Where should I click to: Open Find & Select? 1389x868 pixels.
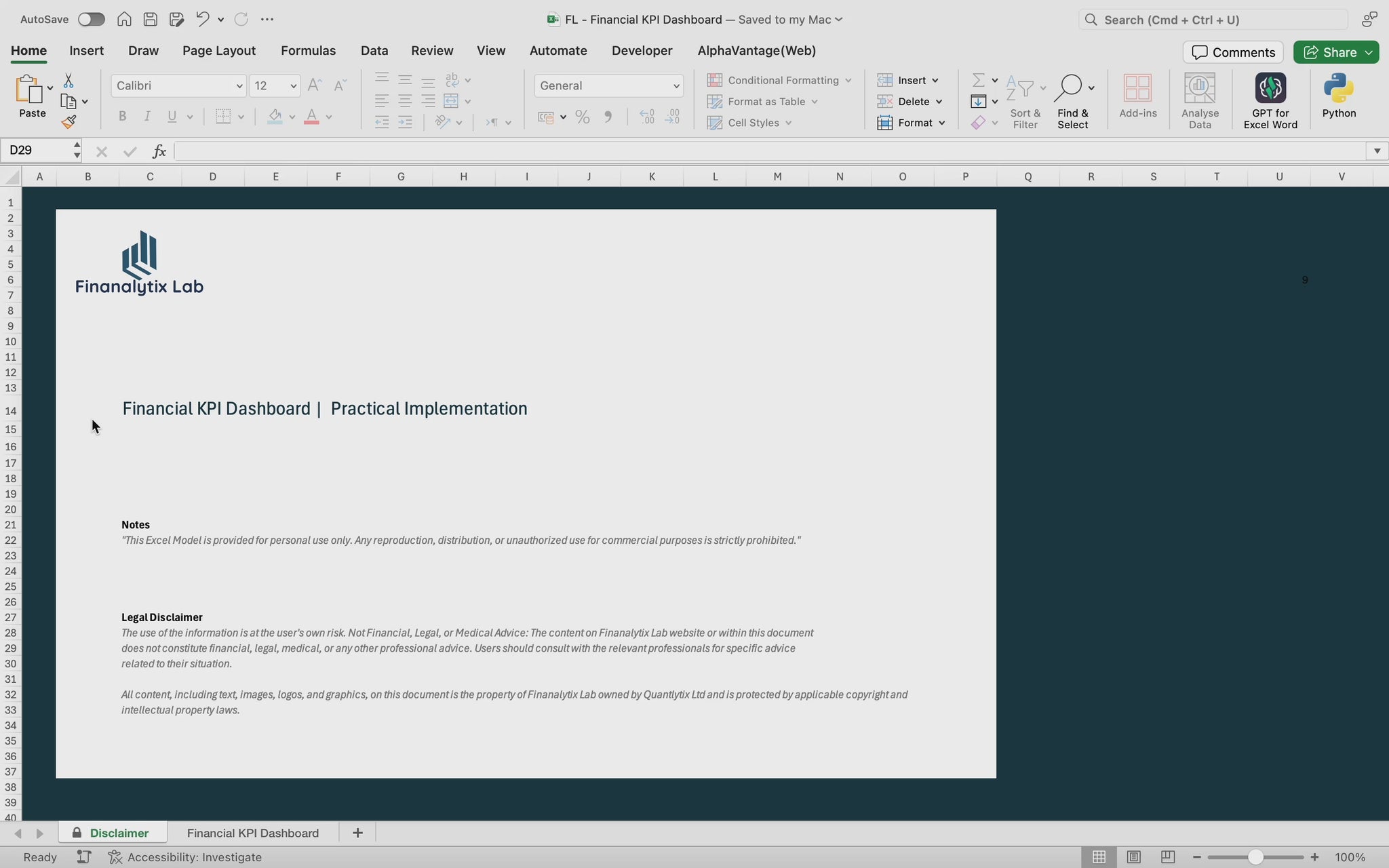click(x=1073, y=101)
